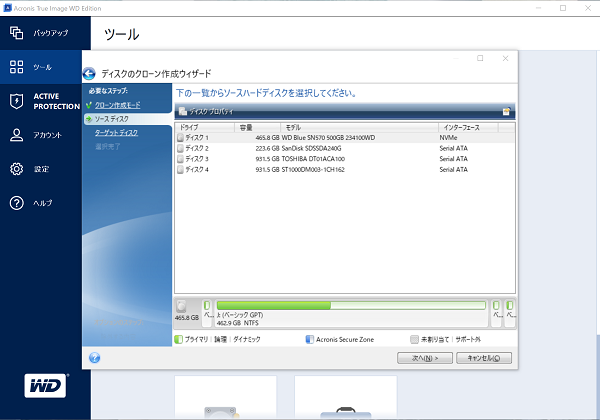Viewport: 600px width, 420px height.
Task: Click the back arrow icon in wizard header
Action: 89,73
